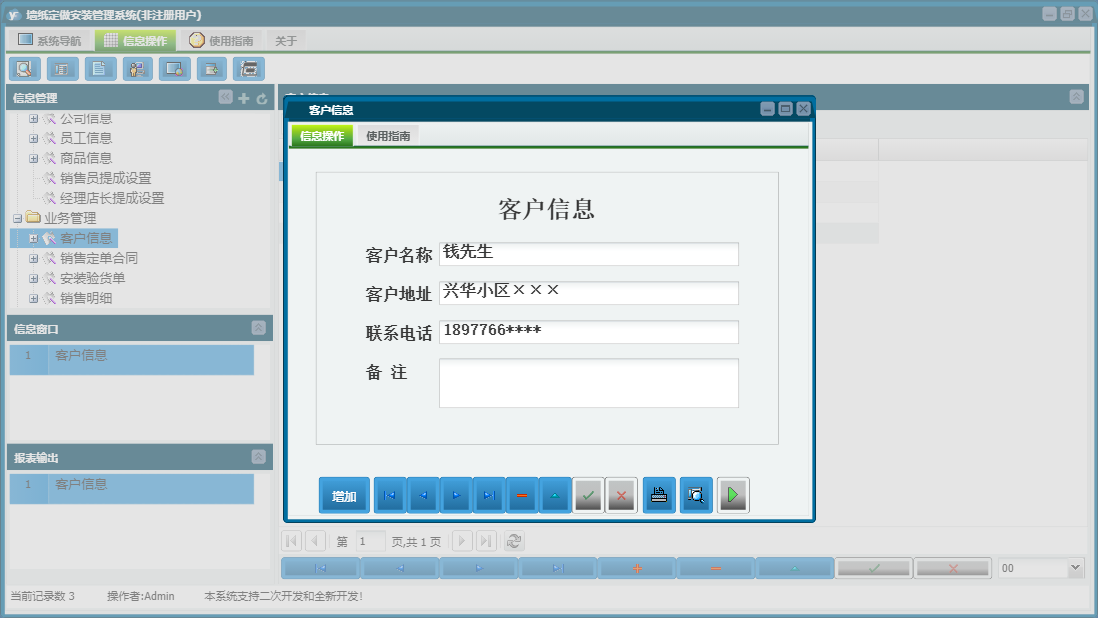Click background red plus add-record button
The image size is (1098, 618).
(x=637, y=568)
